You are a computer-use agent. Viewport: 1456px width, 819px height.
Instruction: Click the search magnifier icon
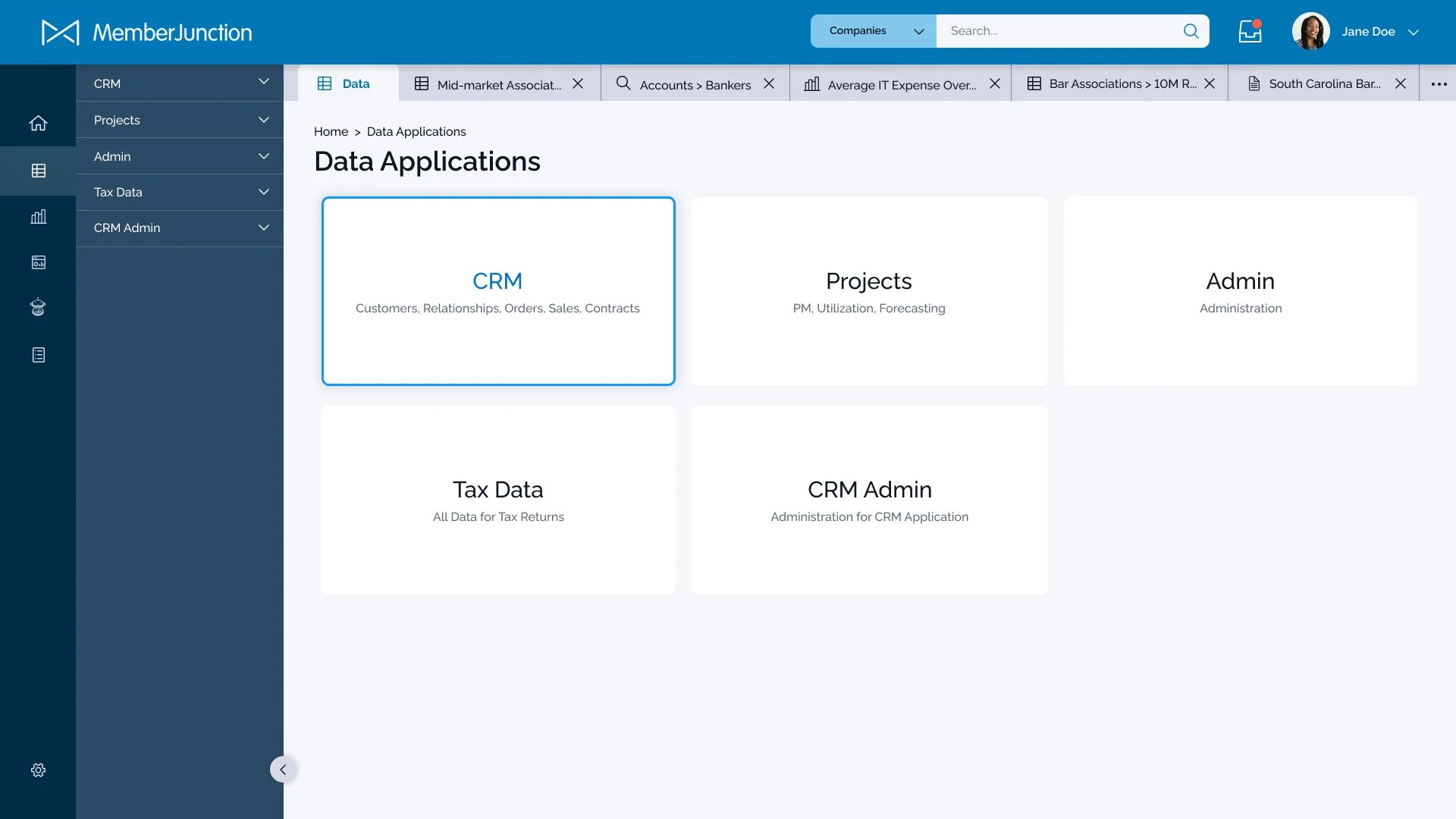click(1191, 31)
